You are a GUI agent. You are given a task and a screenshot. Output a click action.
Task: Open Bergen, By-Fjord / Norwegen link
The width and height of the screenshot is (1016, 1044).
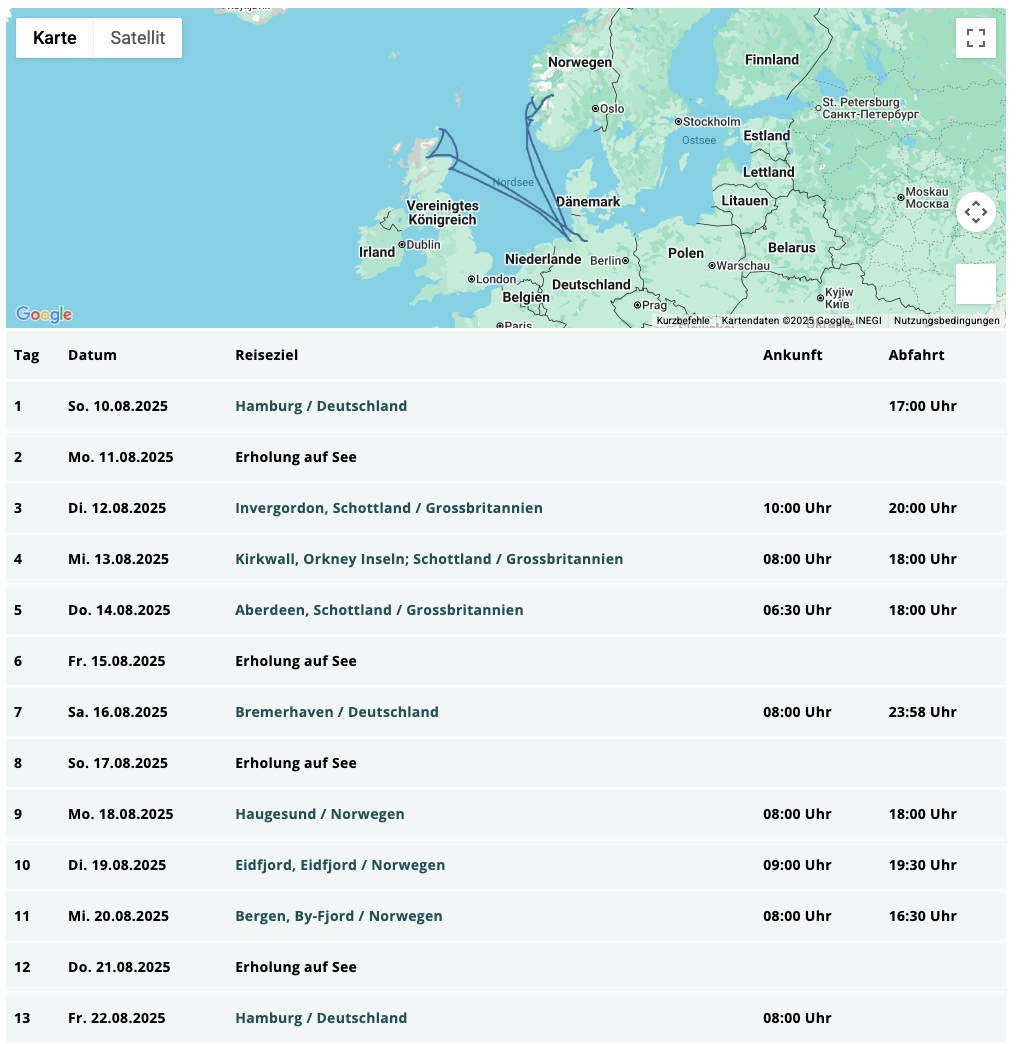coord(339,916)
